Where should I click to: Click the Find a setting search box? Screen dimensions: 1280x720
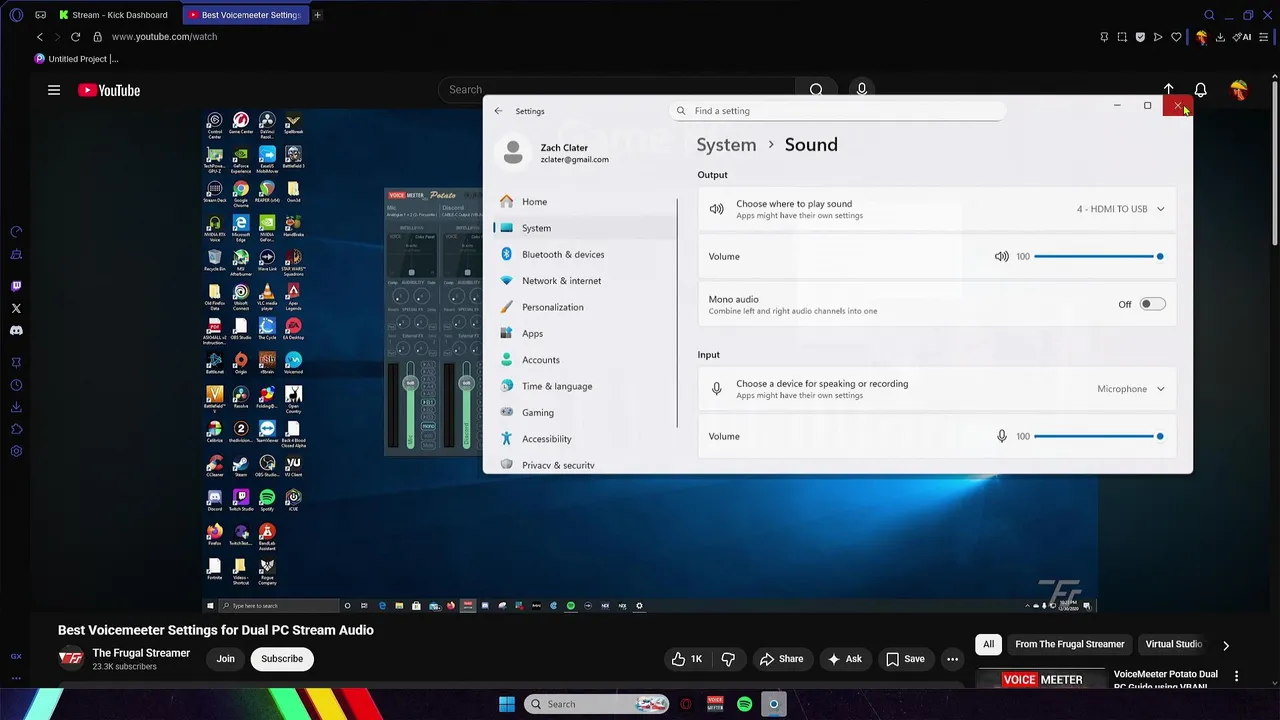[838, 111]
